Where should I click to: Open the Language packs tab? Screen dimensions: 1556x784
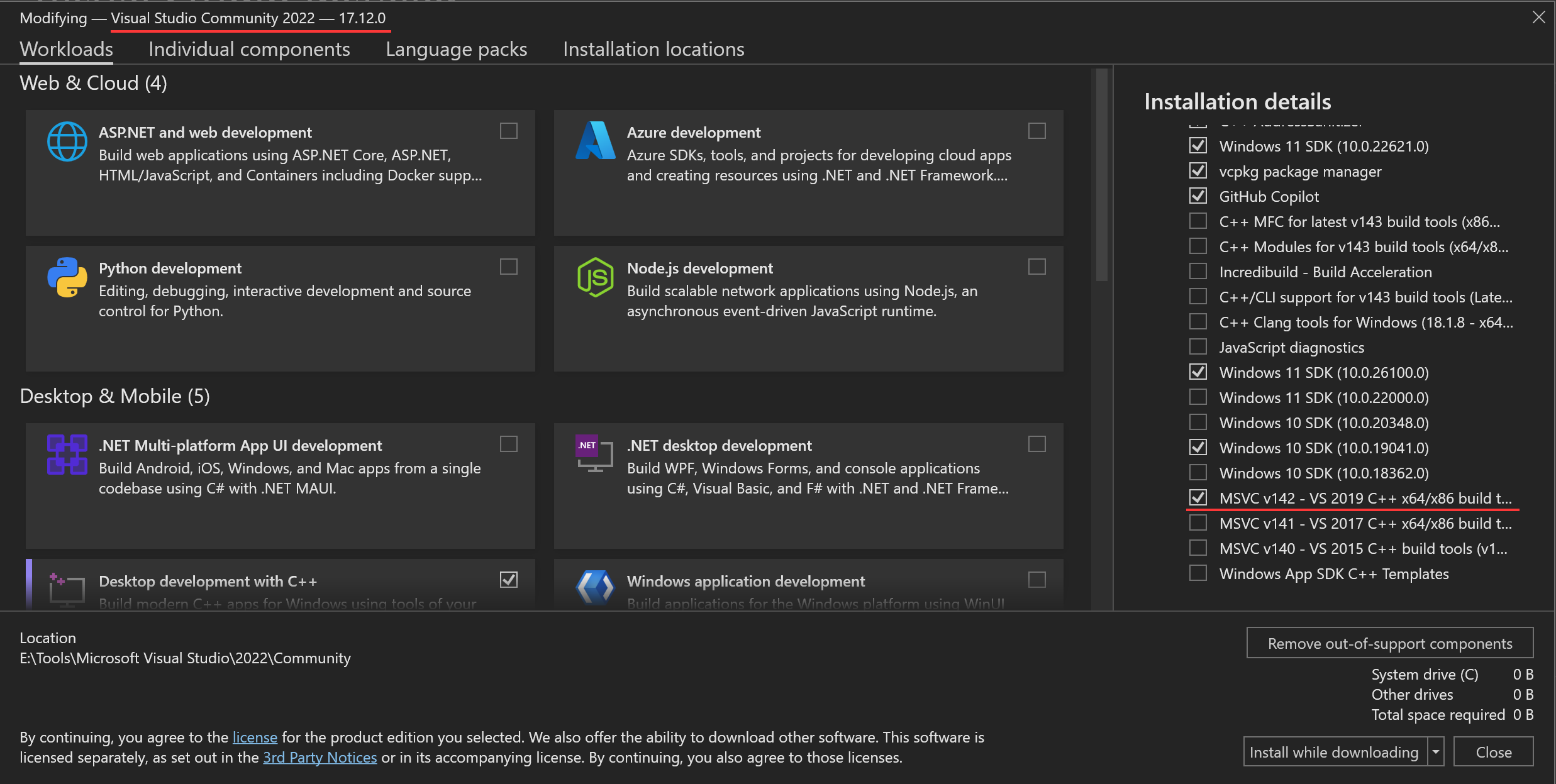click(456, 49)
